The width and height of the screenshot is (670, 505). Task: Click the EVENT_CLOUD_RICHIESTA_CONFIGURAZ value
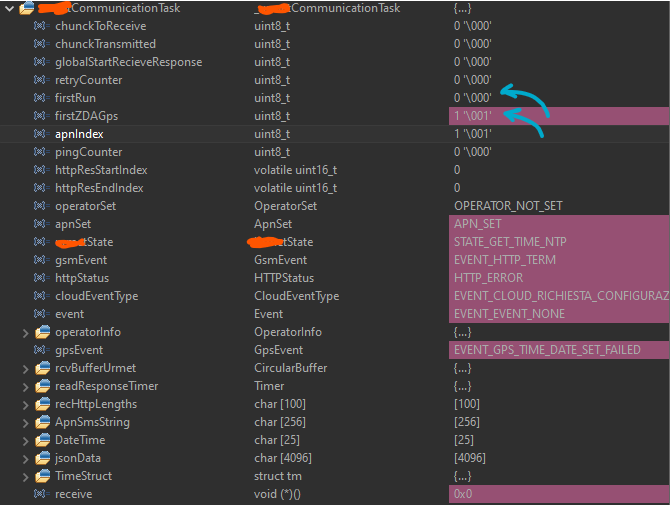(x=561, y=296)
